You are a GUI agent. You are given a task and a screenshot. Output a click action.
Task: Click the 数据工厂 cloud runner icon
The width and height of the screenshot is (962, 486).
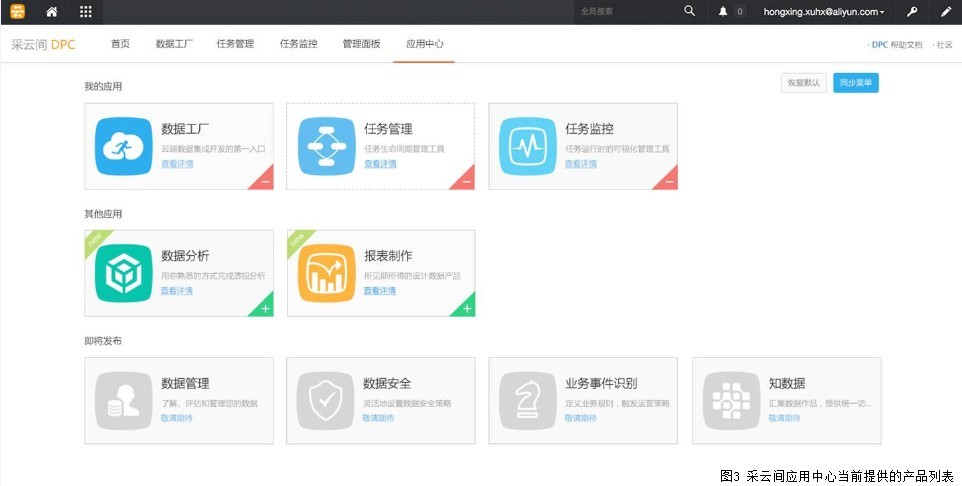pos(123,146)
